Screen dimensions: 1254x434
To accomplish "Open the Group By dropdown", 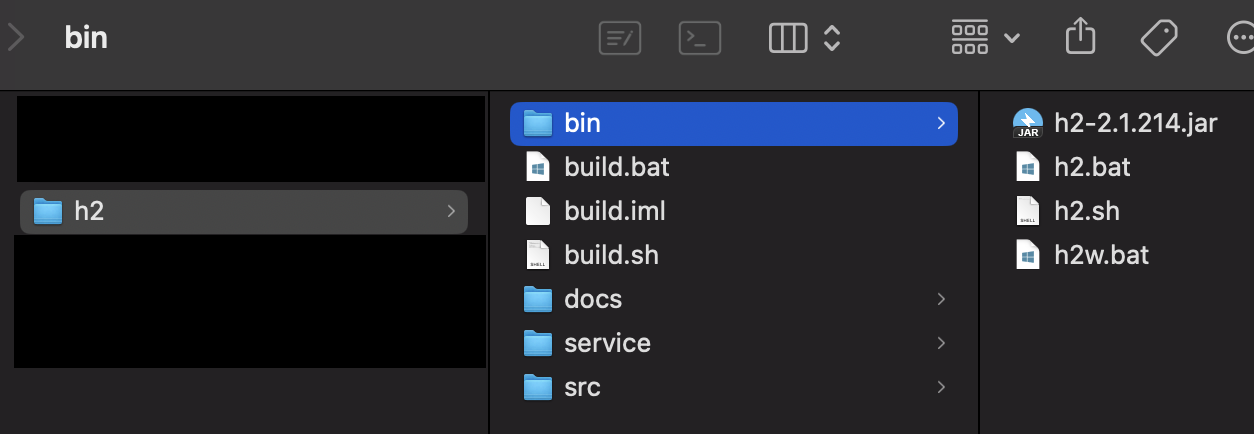I will [985, 38].
